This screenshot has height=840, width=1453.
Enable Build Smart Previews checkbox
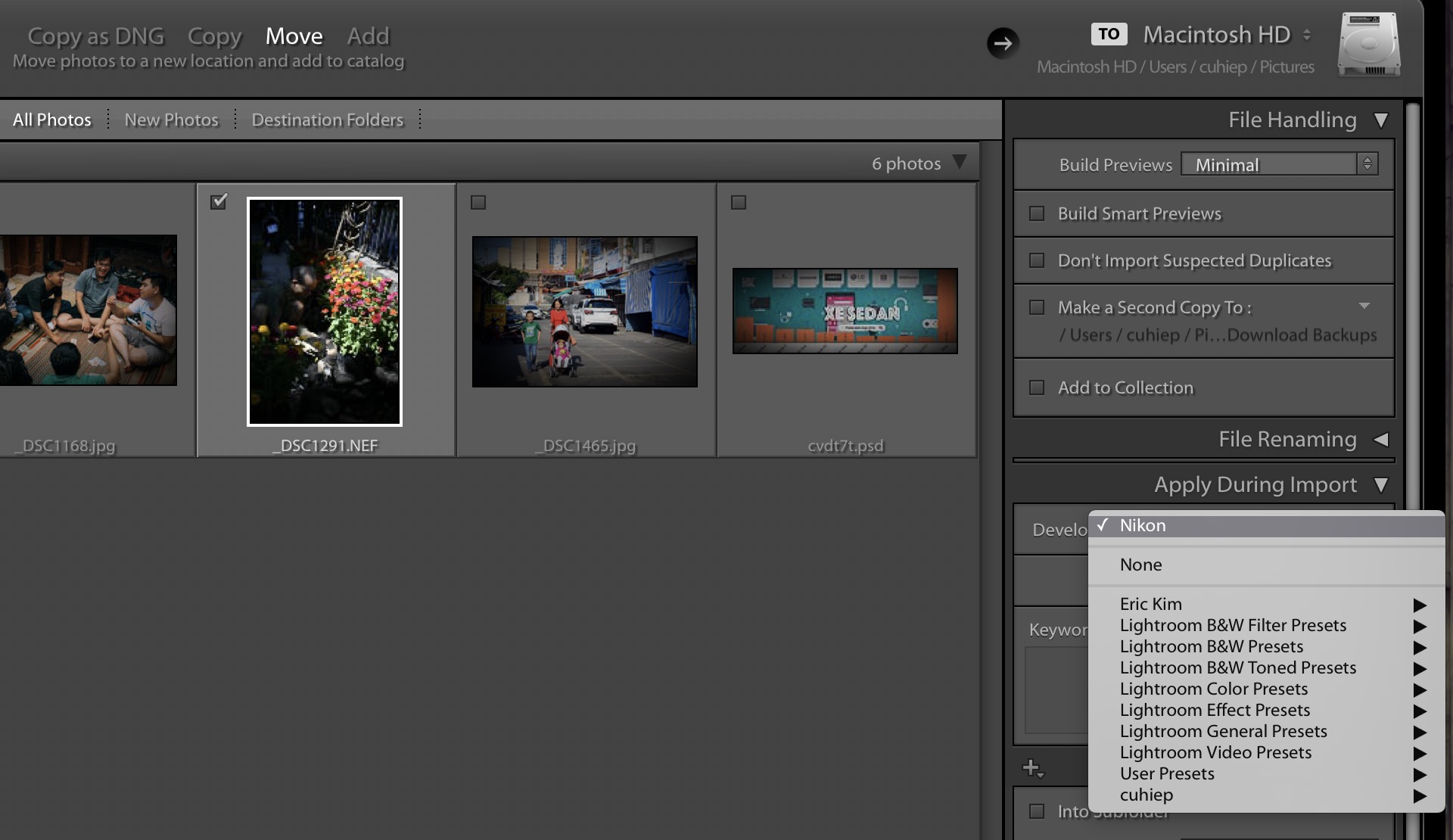1037,213
